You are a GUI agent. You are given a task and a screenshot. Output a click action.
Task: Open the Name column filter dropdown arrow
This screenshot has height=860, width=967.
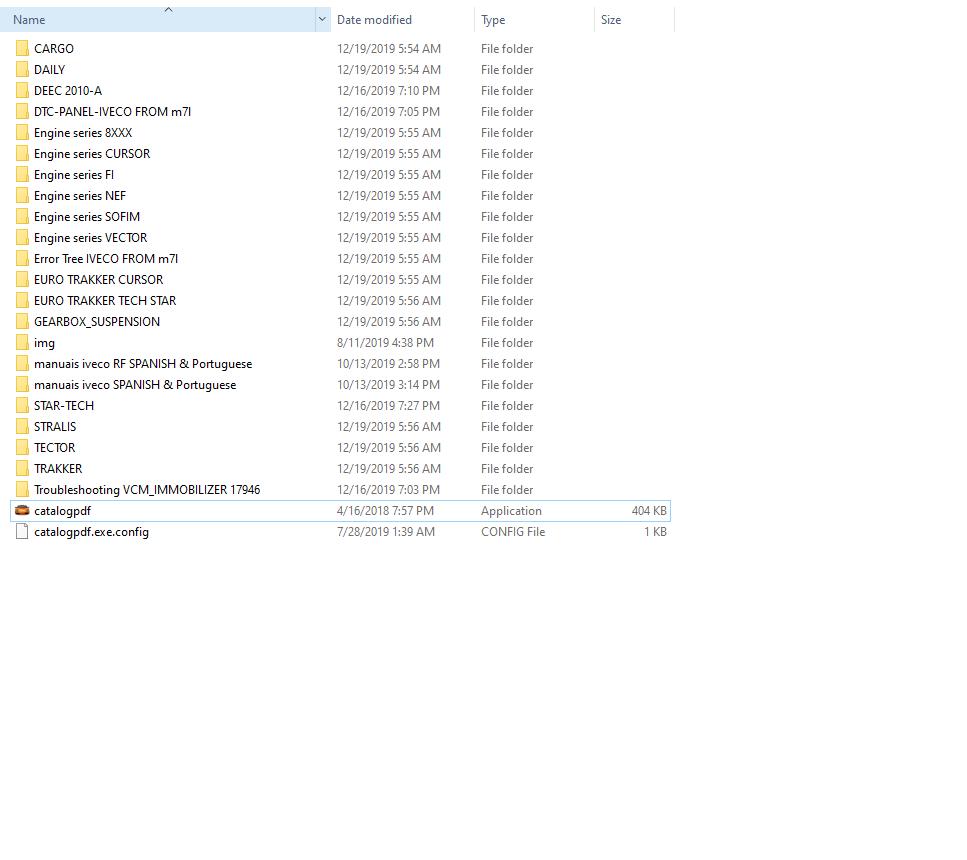322,19
